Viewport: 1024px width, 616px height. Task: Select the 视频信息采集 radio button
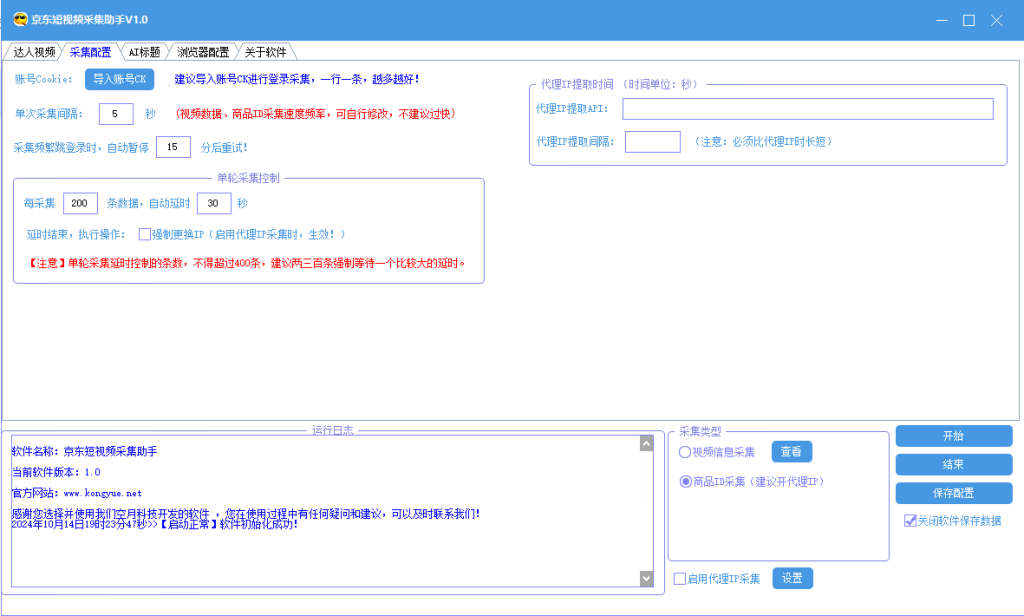click(685, 452)
